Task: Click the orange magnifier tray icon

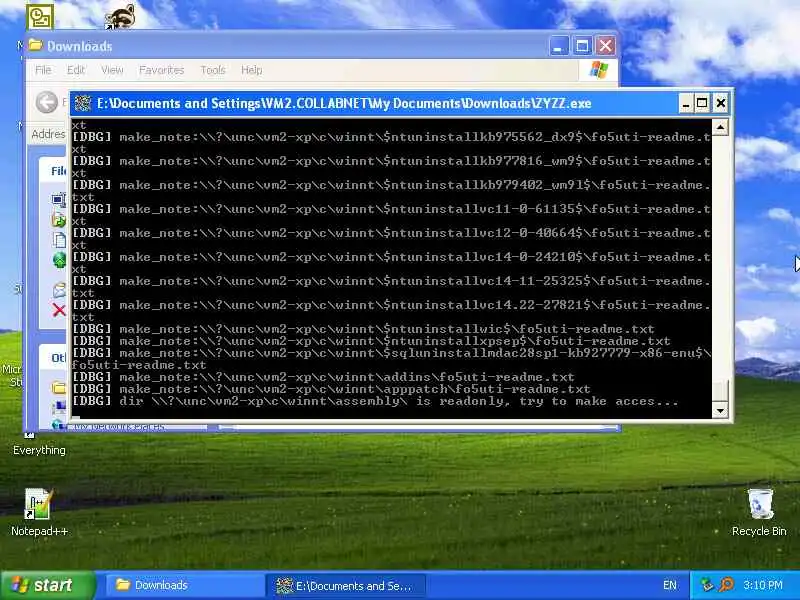Action: point(726,585)
